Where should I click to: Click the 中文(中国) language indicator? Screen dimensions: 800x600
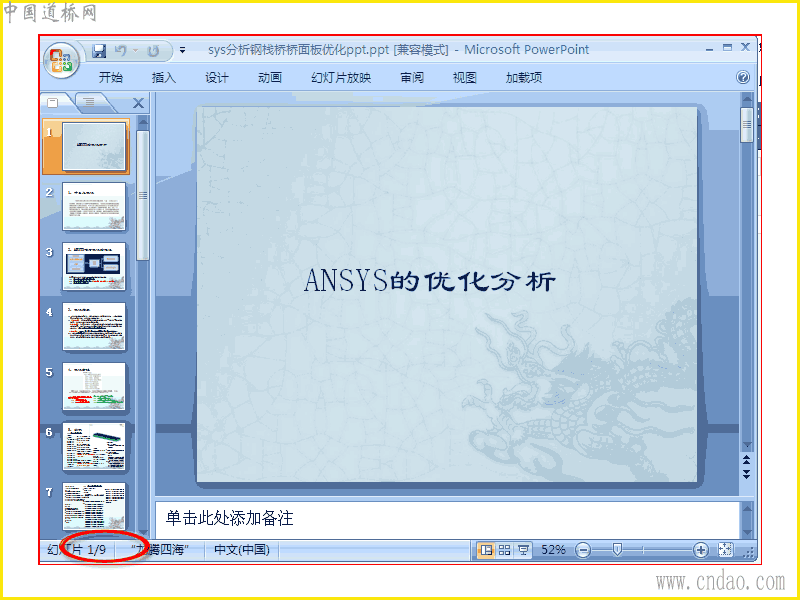[x=242, y=549]
